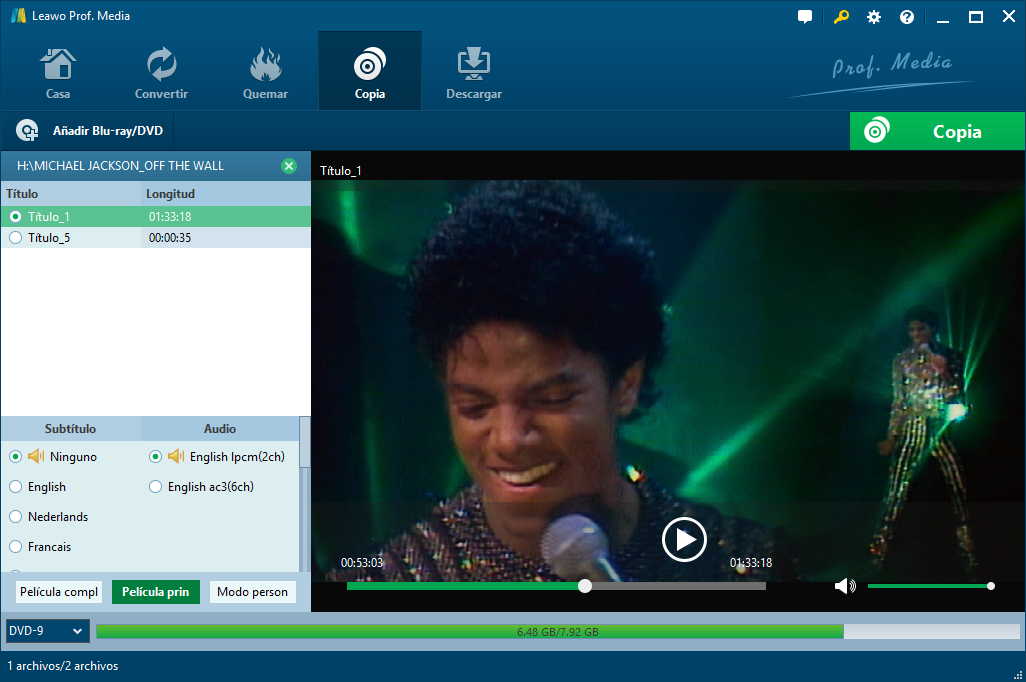
Task: Click the Subtítulo column header
Action: tap(71, 429)
